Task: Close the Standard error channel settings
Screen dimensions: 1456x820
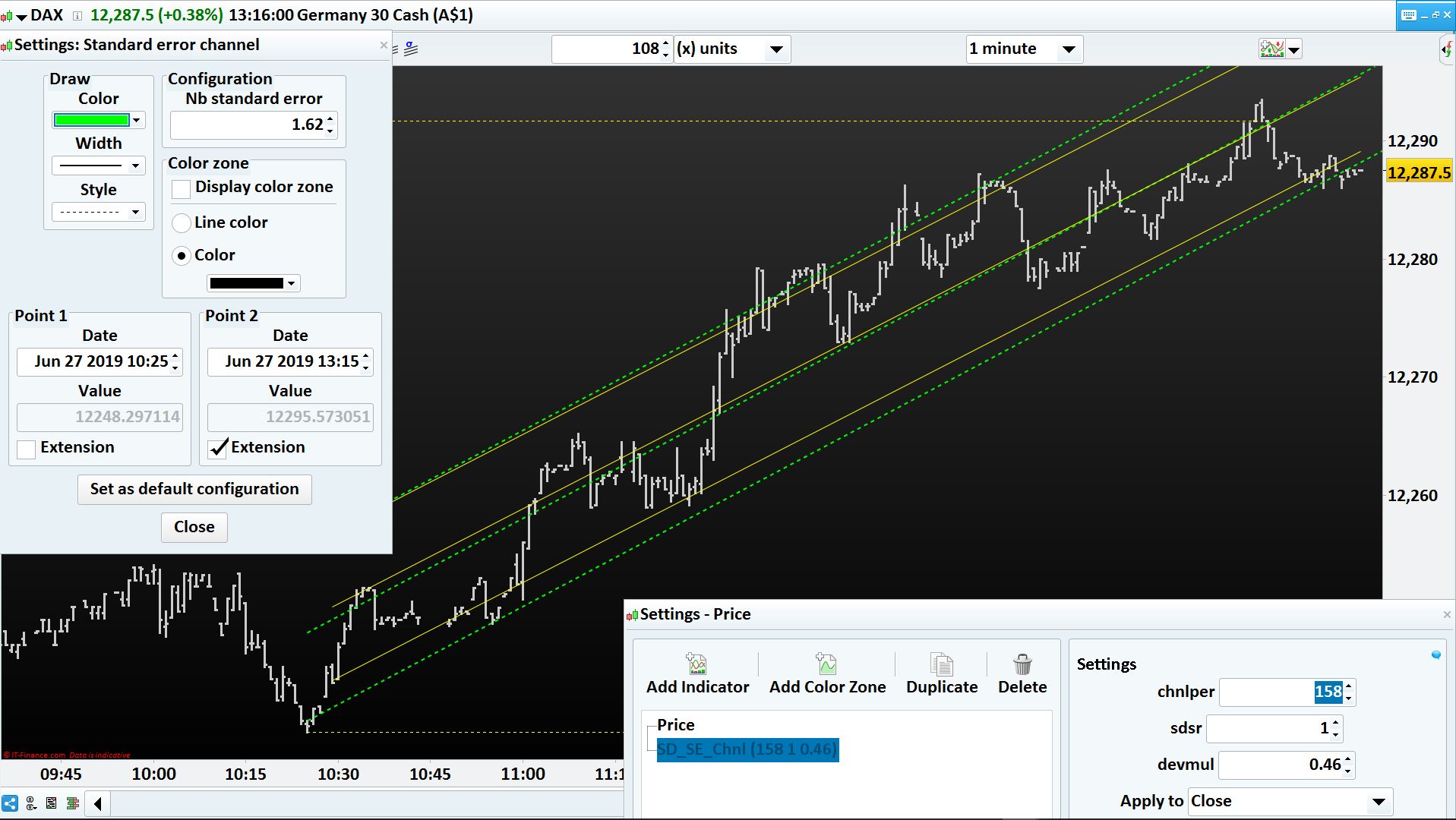Action: coord(384,46)
